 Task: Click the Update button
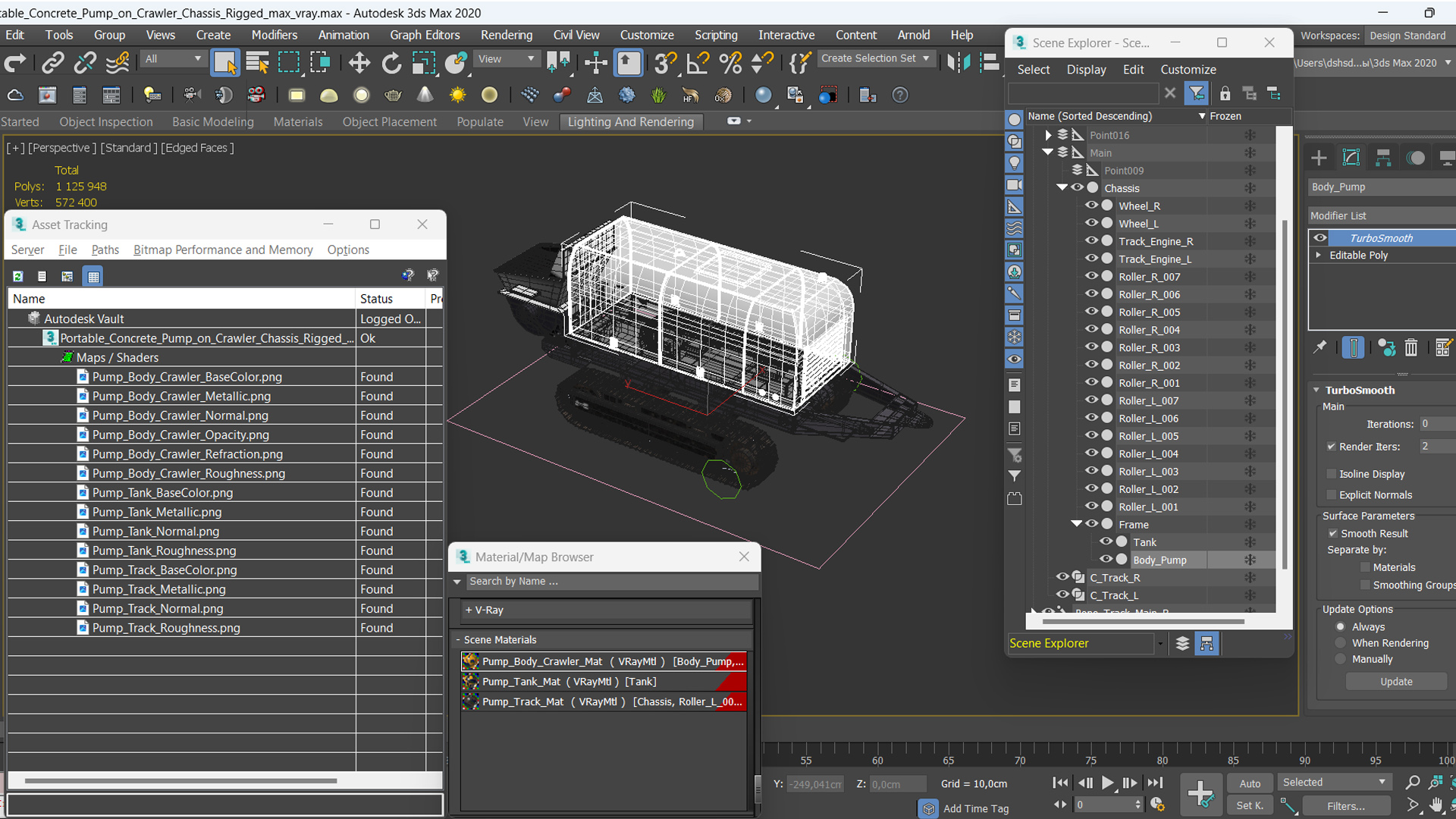pos(1396,682)
